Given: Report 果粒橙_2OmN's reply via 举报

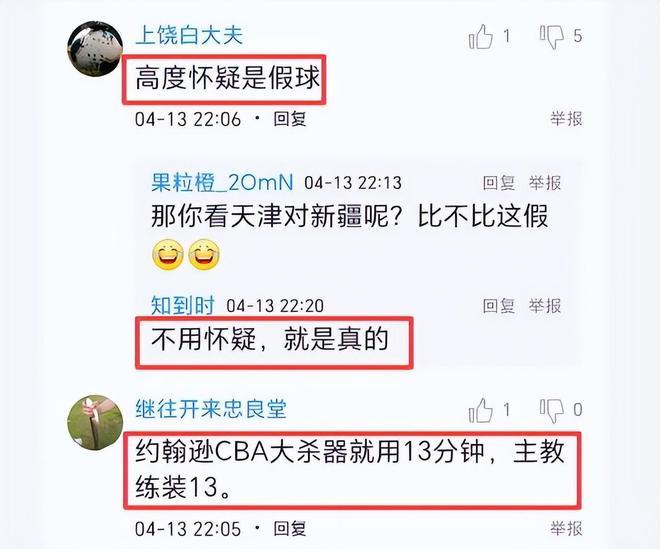Looking at the screenshot, I should click(x=545, y=183).
